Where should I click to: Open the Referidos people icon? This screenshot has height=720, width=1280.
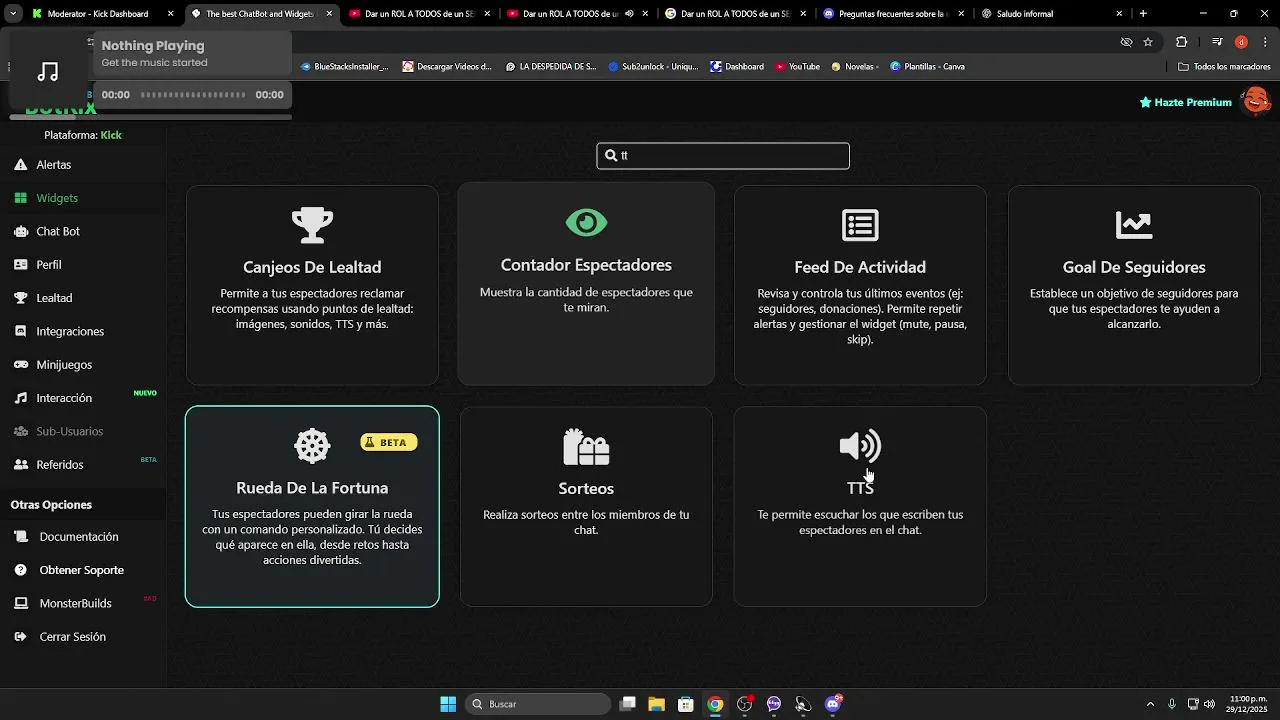(20, 465)
